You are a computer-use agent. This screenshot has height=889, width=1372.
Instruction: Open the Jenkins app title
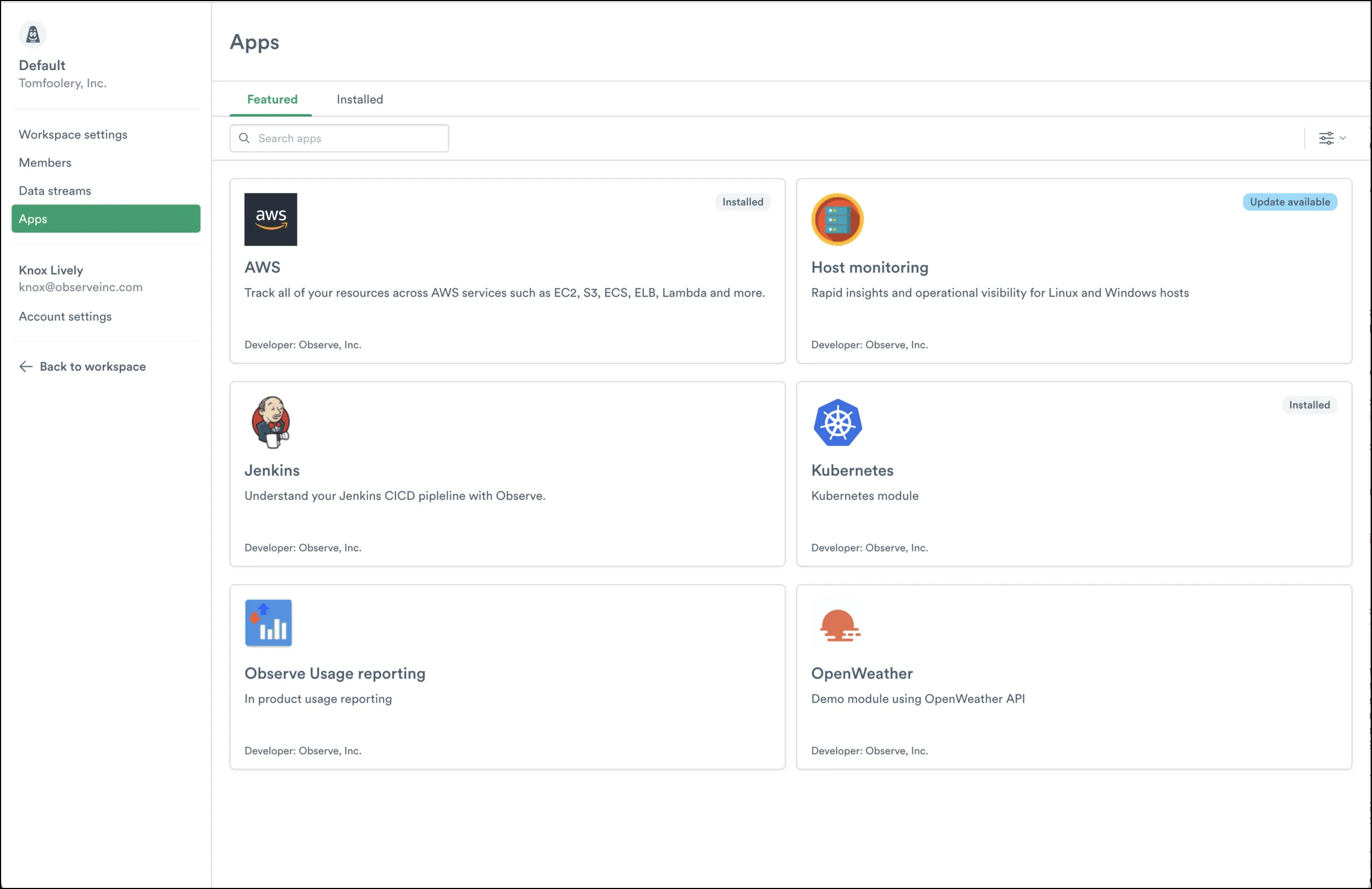[272, 470]
